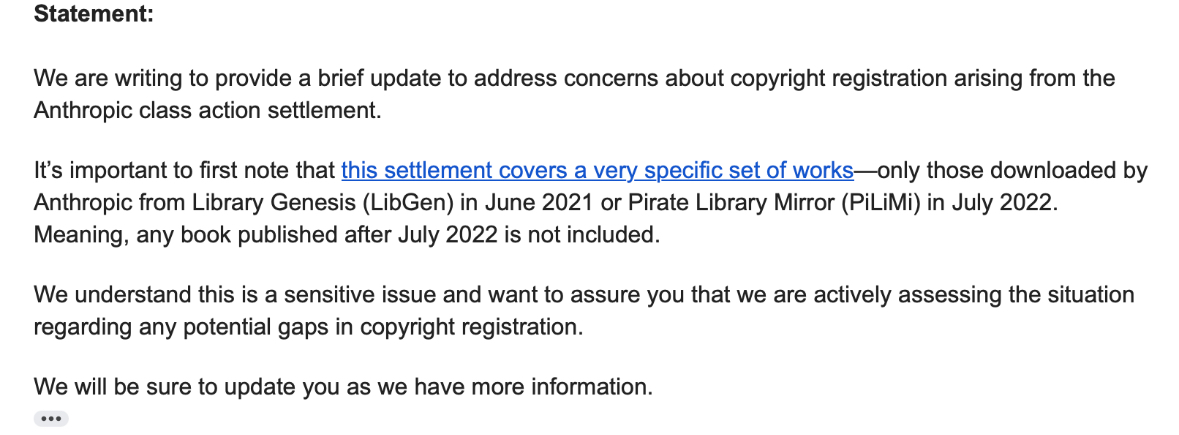The image size is (1179, 435).
Task: Expand trimmed content via the ellipsis button
Action: [51, 419]
